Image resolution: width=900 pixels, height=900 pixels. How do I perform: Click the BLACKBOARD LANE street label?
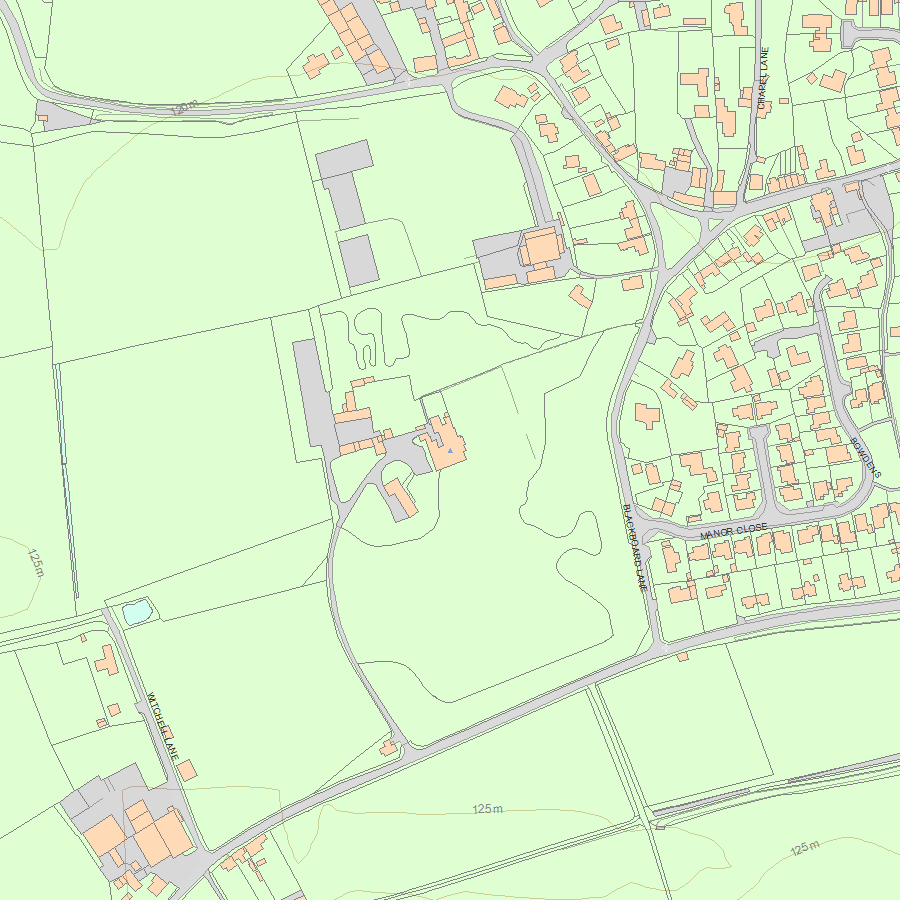pyautogui.click(x=636, y=548)
